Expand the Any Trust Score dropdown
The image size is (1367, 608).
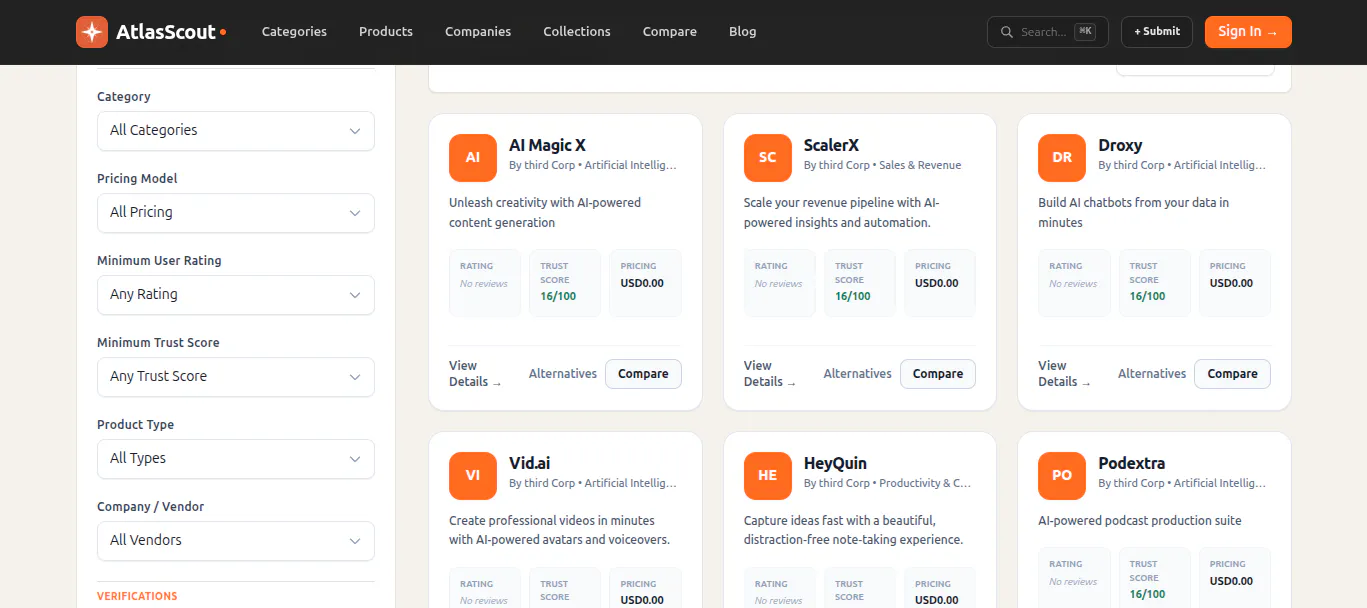pos(236,377)
